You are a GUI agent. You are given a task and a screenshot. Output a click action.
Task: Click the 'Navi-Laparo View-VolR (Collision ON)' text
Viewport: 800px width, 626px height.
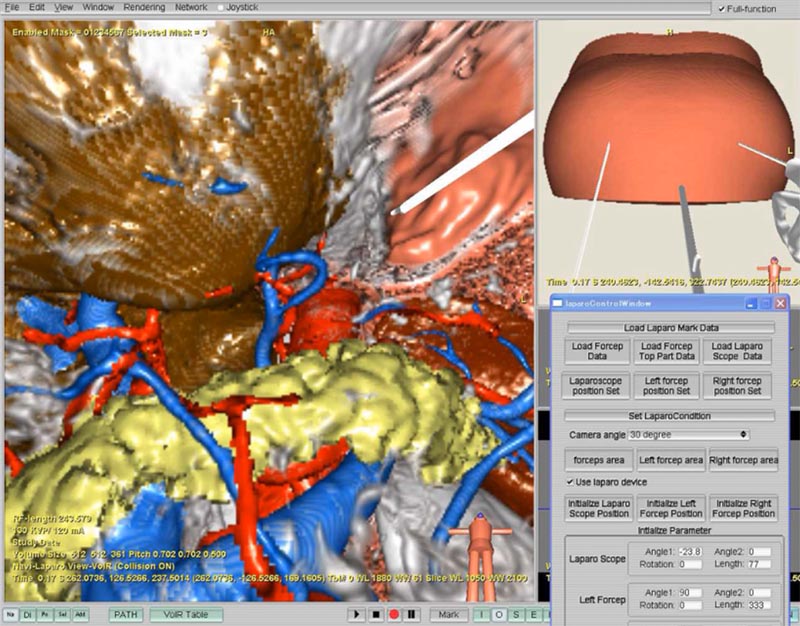(93, 566)
